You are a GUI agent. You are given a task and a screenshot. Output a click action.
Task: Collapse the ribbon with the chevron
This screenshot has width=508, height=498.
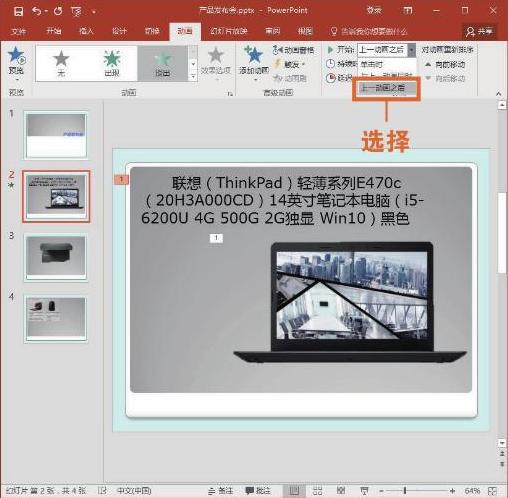pos(498,93)
